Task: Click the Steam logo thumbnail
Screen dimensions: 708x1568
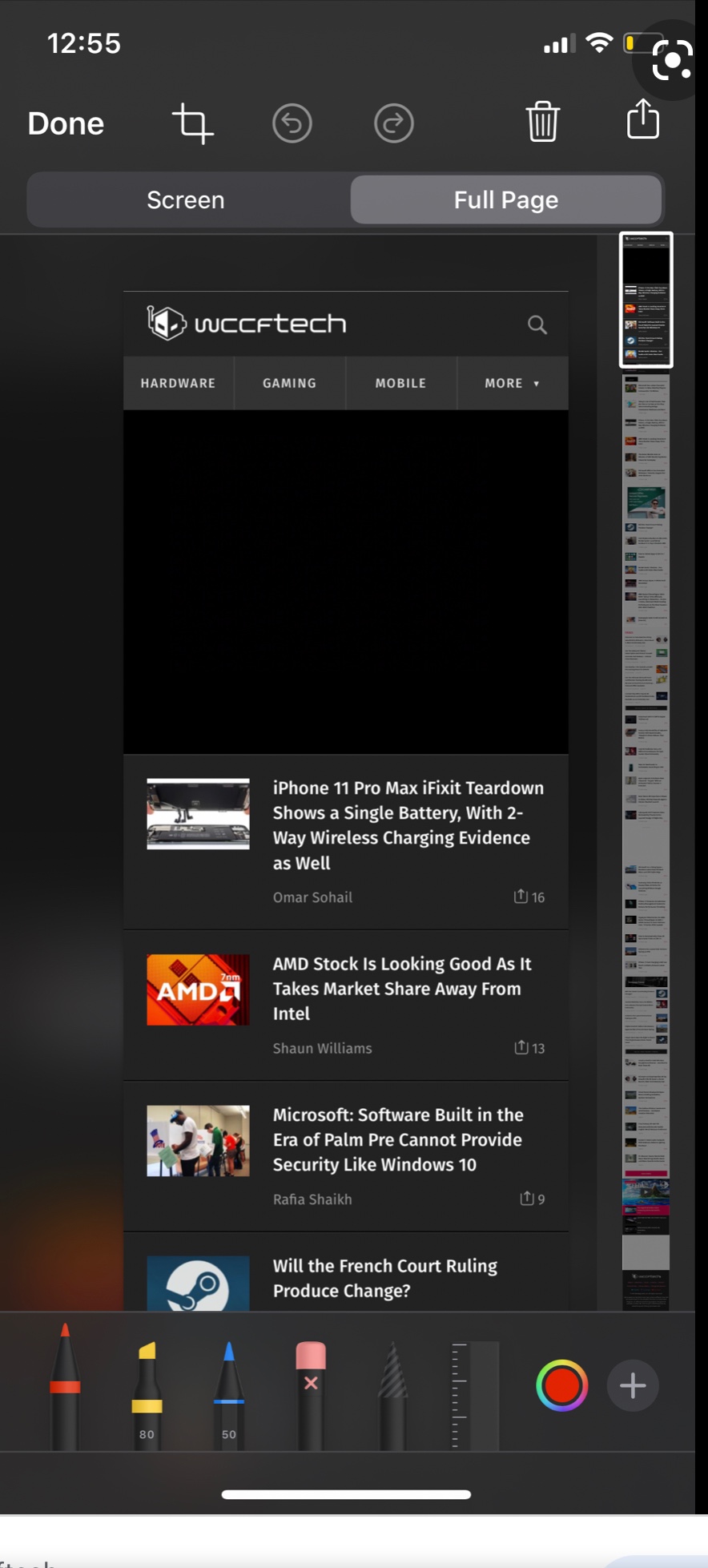Action: (x=198, y=1284)
